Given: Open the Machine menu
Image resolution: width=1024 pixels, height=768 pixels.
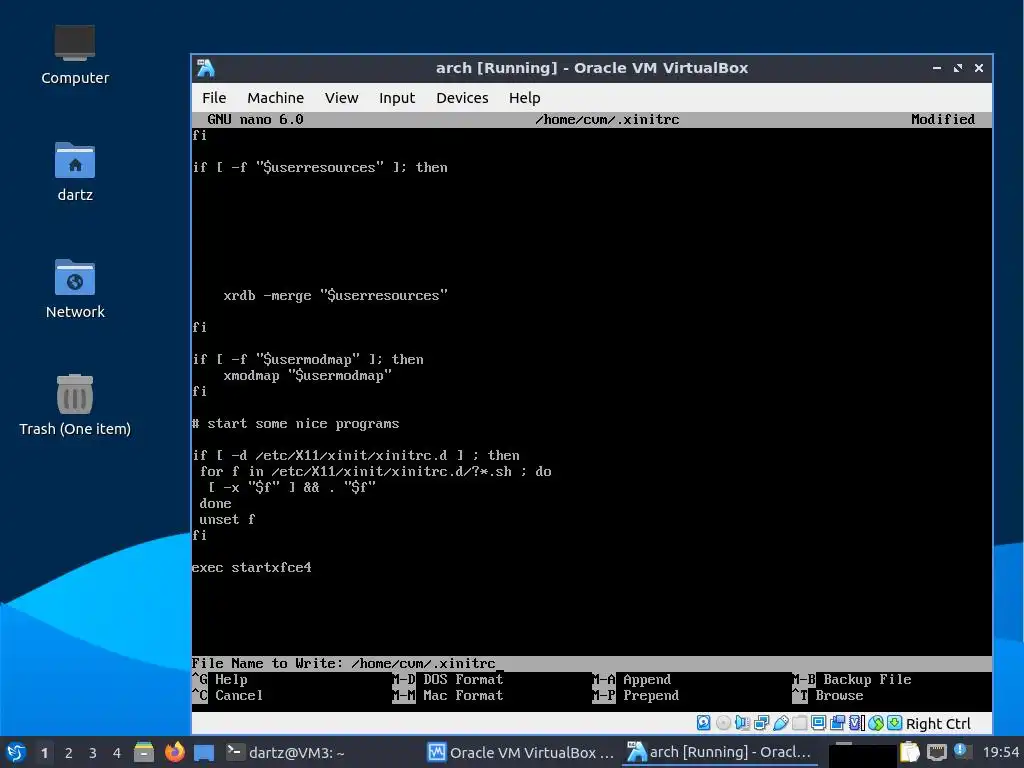Looking at the screenshot, I should click(276, 98).
